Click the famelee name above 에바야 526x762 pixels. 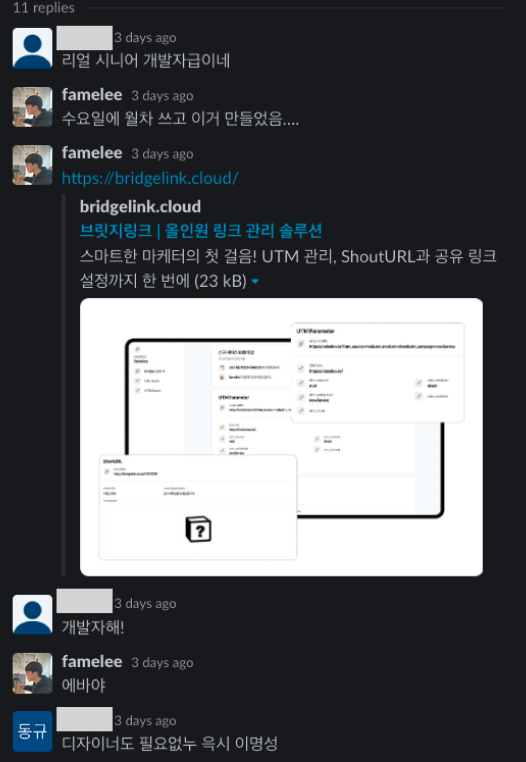[x=92, y=662]
